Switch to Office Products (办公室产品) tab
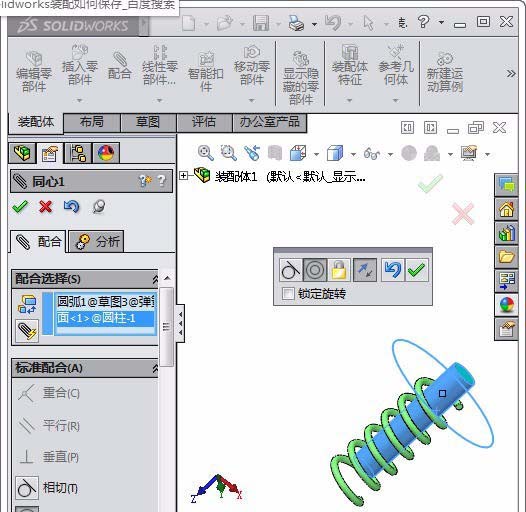Viewport: 526px width, 512px height. pyautogui.click(x=270, y=122)
